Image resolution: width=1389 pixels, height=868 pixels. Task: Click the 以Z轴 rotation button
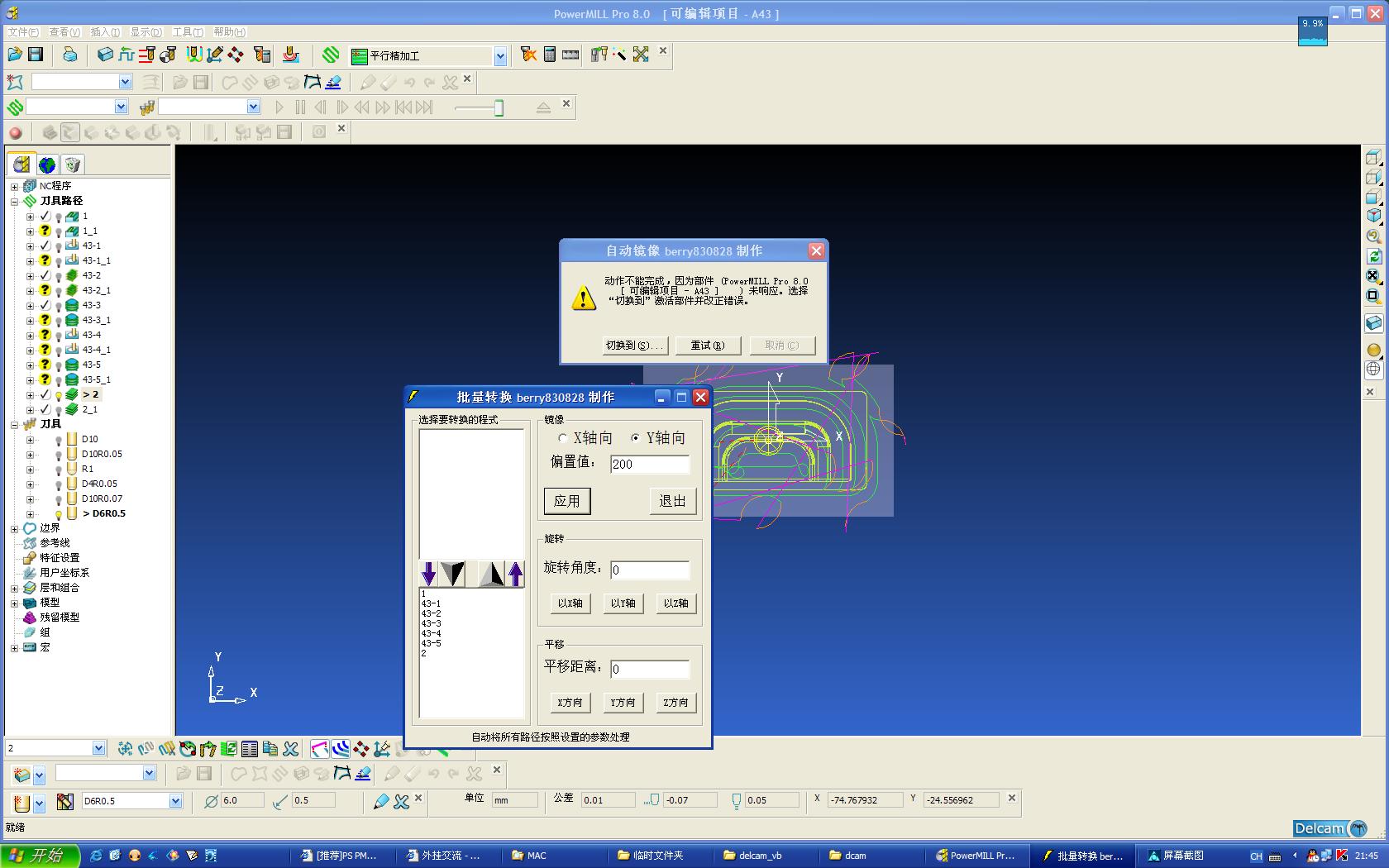click(675, 603)
